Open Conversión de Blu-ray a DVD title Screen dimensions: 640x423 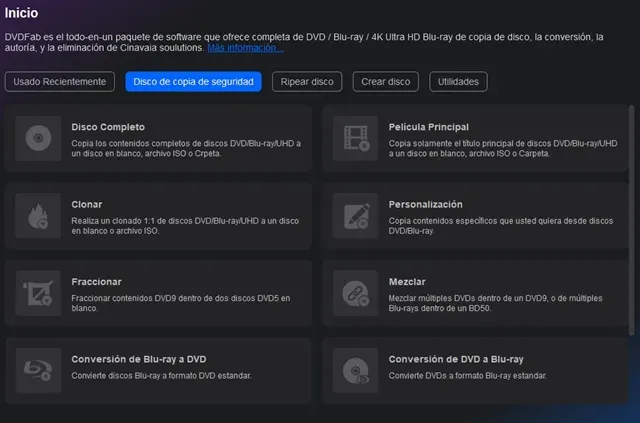[x=139, y=359]
